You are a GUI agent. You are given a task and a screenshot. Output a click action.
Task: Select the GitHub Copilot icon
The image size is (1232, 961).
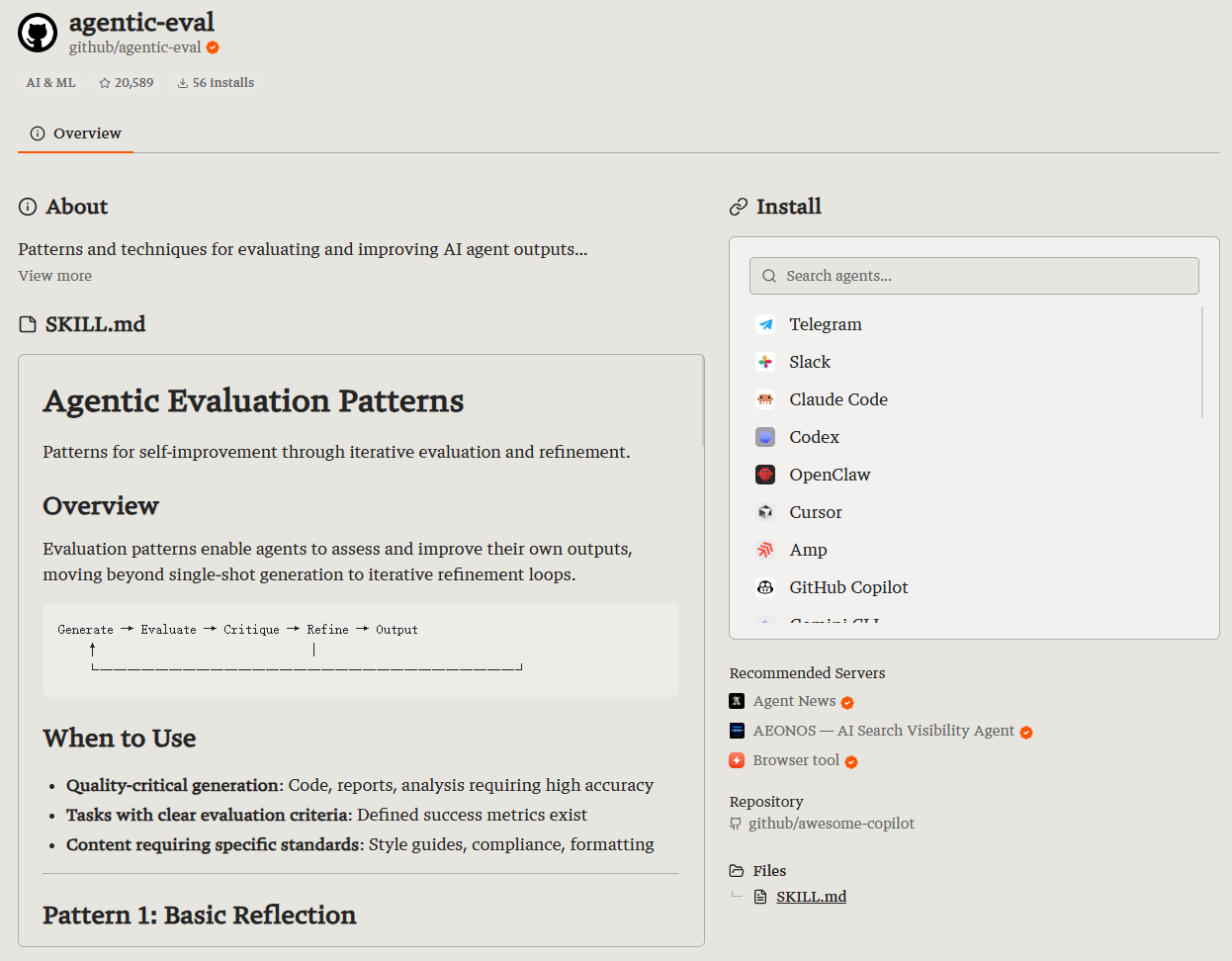[x=765, y=587]
